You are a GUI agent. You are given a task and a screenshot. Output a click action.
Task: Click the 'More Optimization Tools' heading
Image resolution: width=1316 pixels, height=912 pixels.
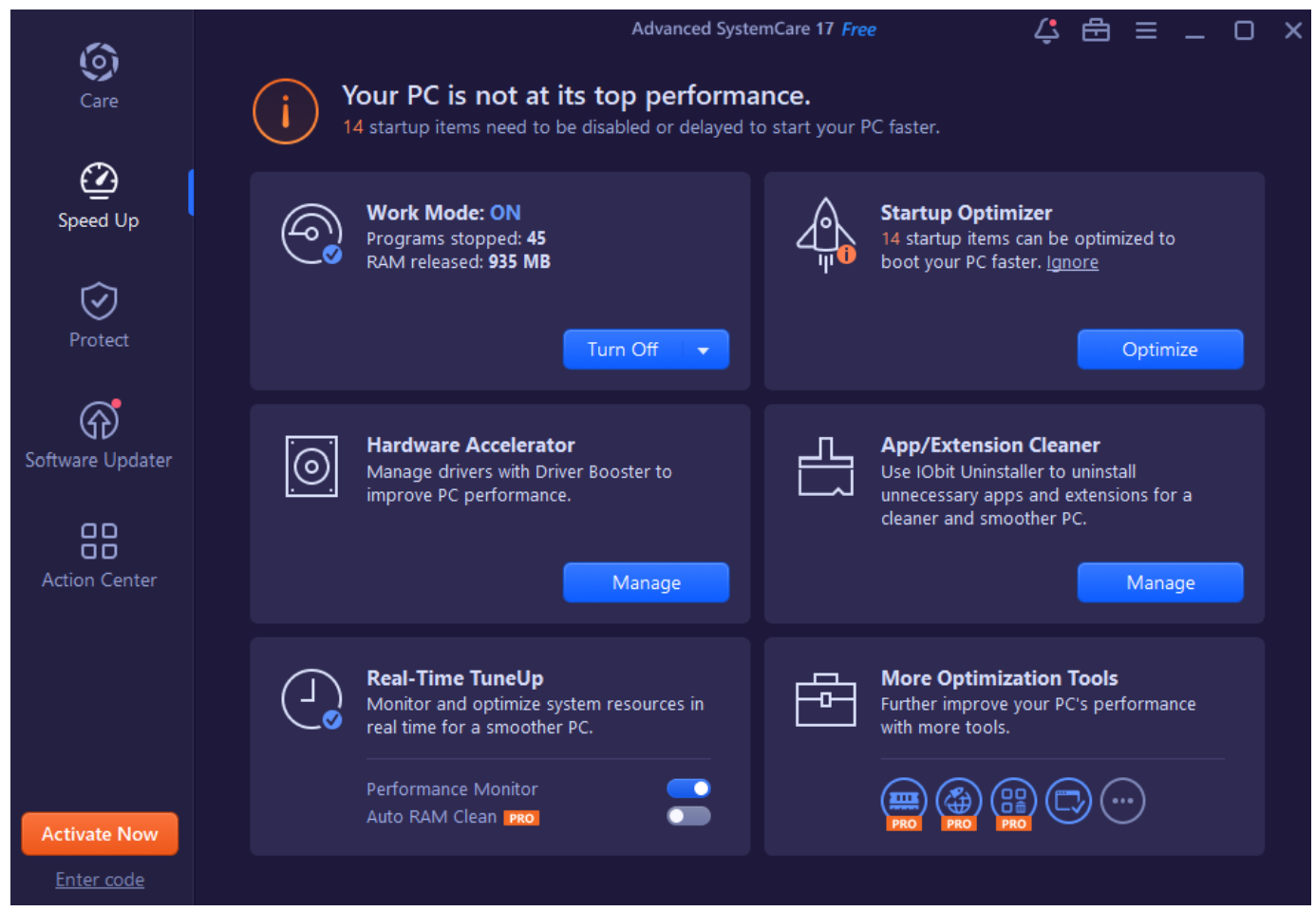click(999, 678)
